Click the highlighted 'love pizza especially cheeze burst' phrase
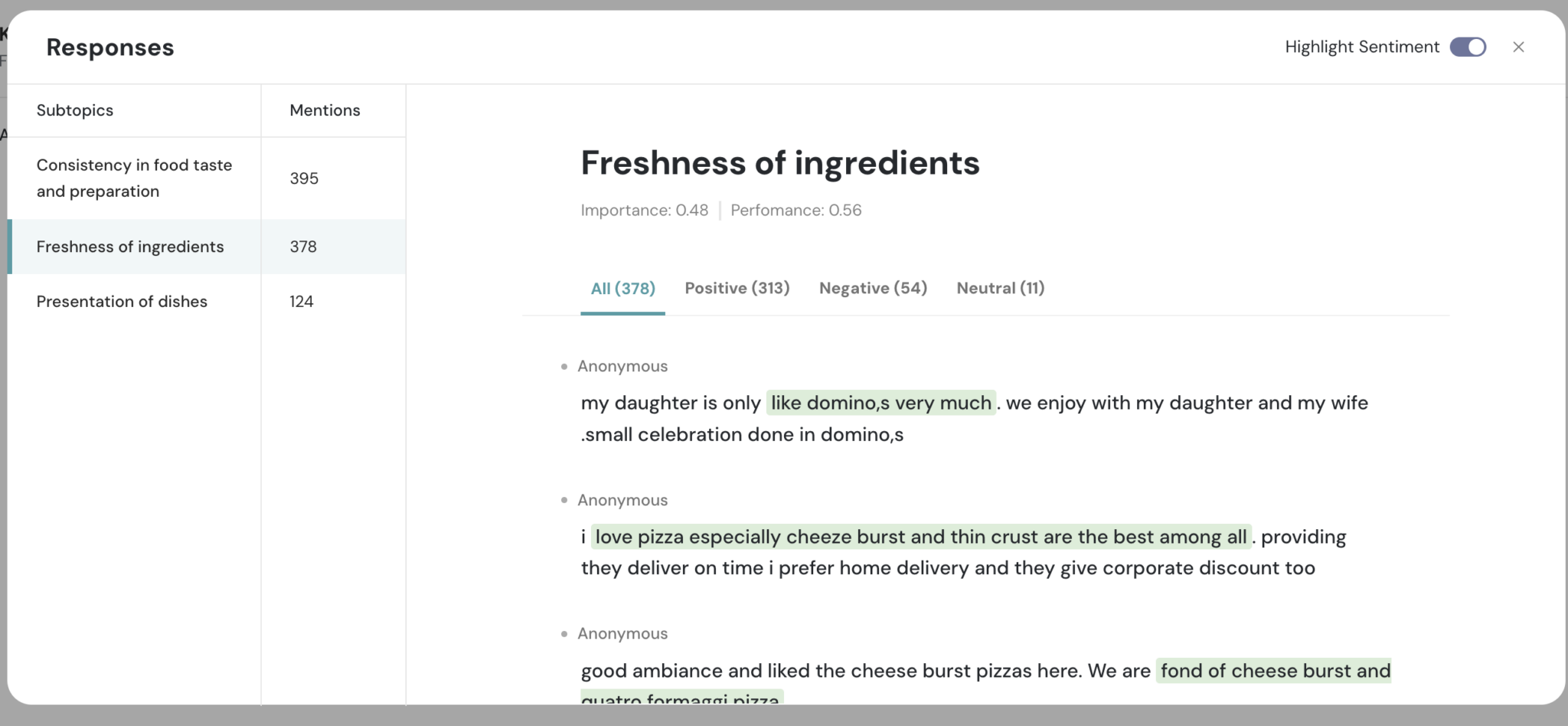Viewport: 1568px width, 726px height. 919,536
